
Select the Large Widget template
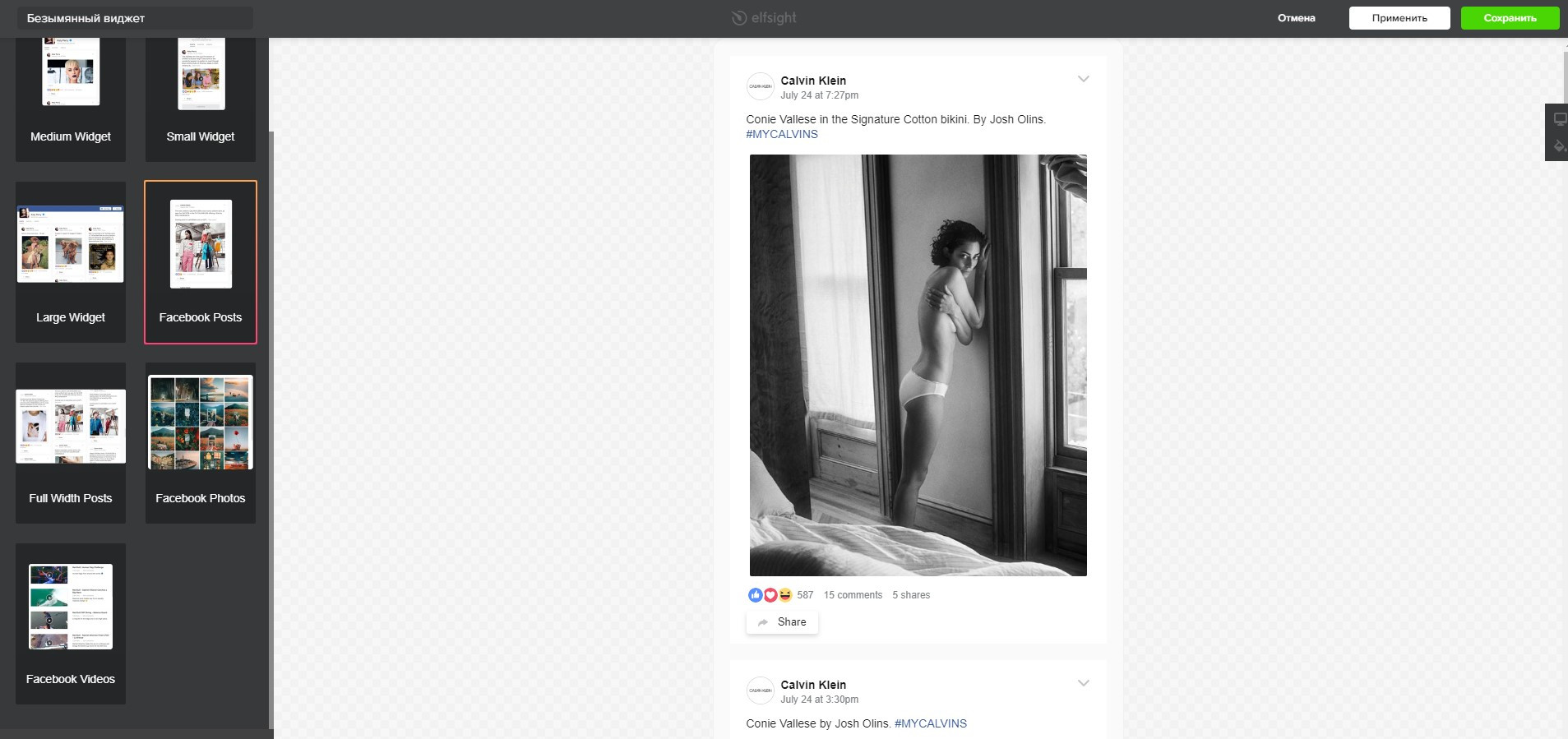tap(71, 262)
